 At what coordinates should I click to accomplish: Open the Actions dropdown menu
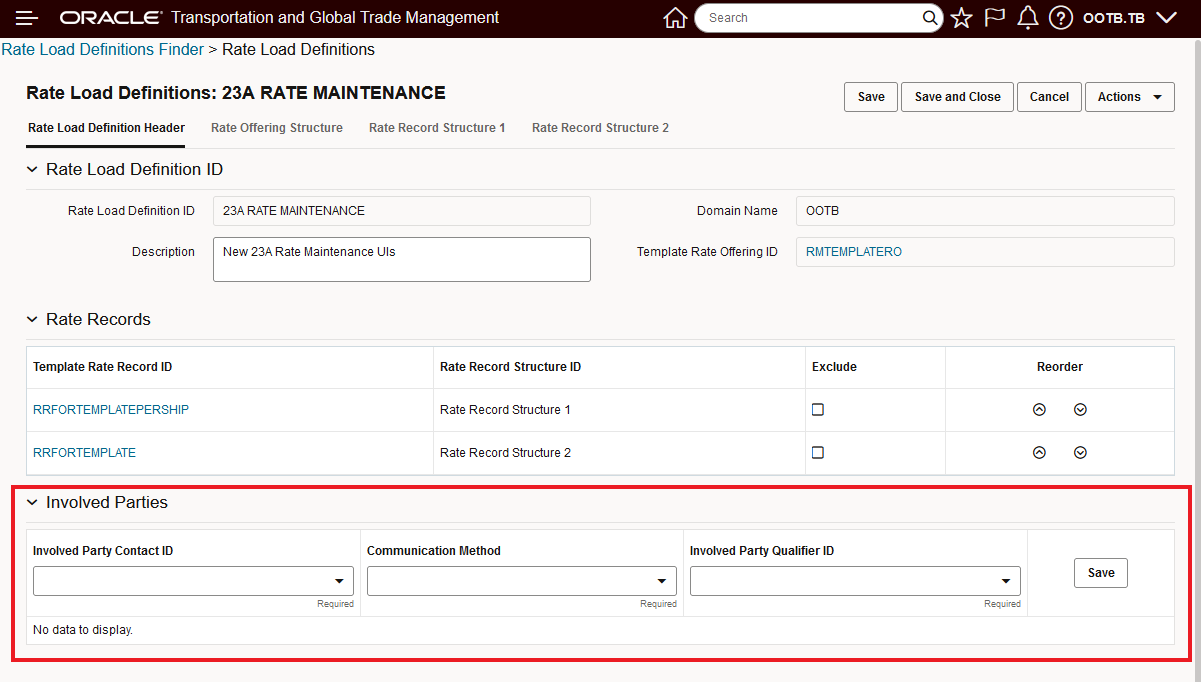click(x=1129, y=97)
